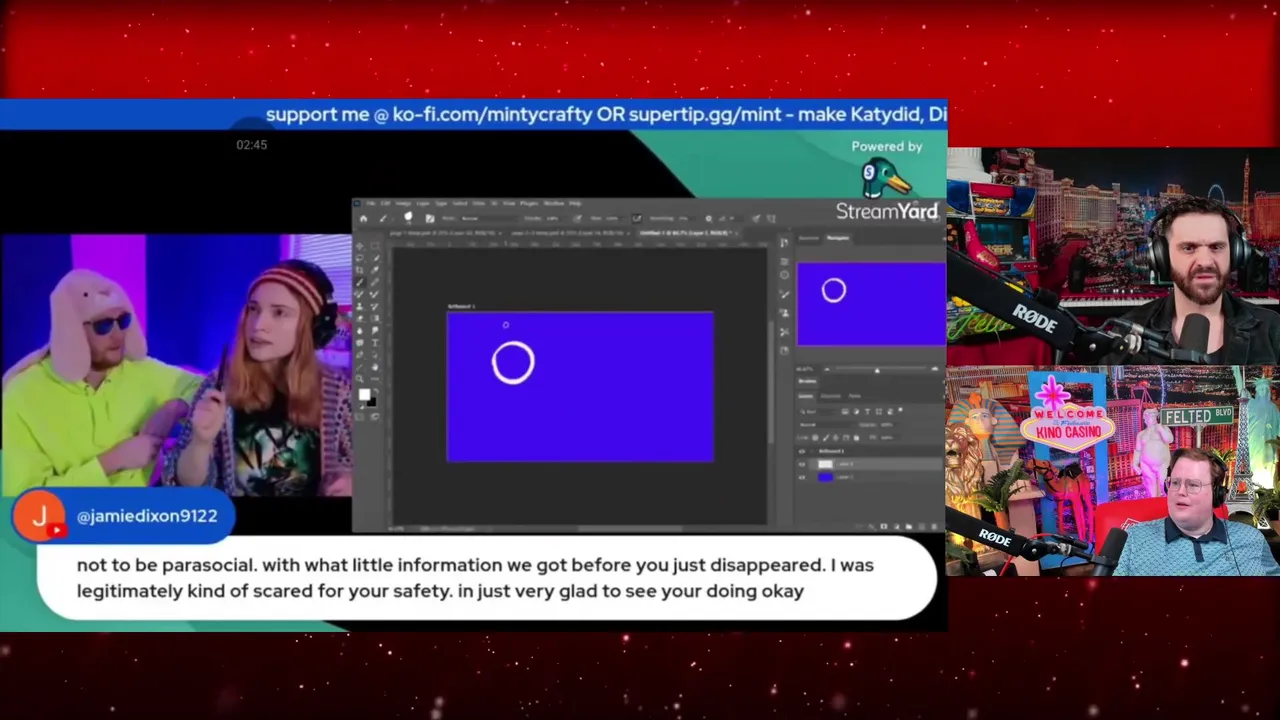The image size is (1280, 720).
Task: Select the Zoom magnifier tool
Action: [x=359, y=379]
